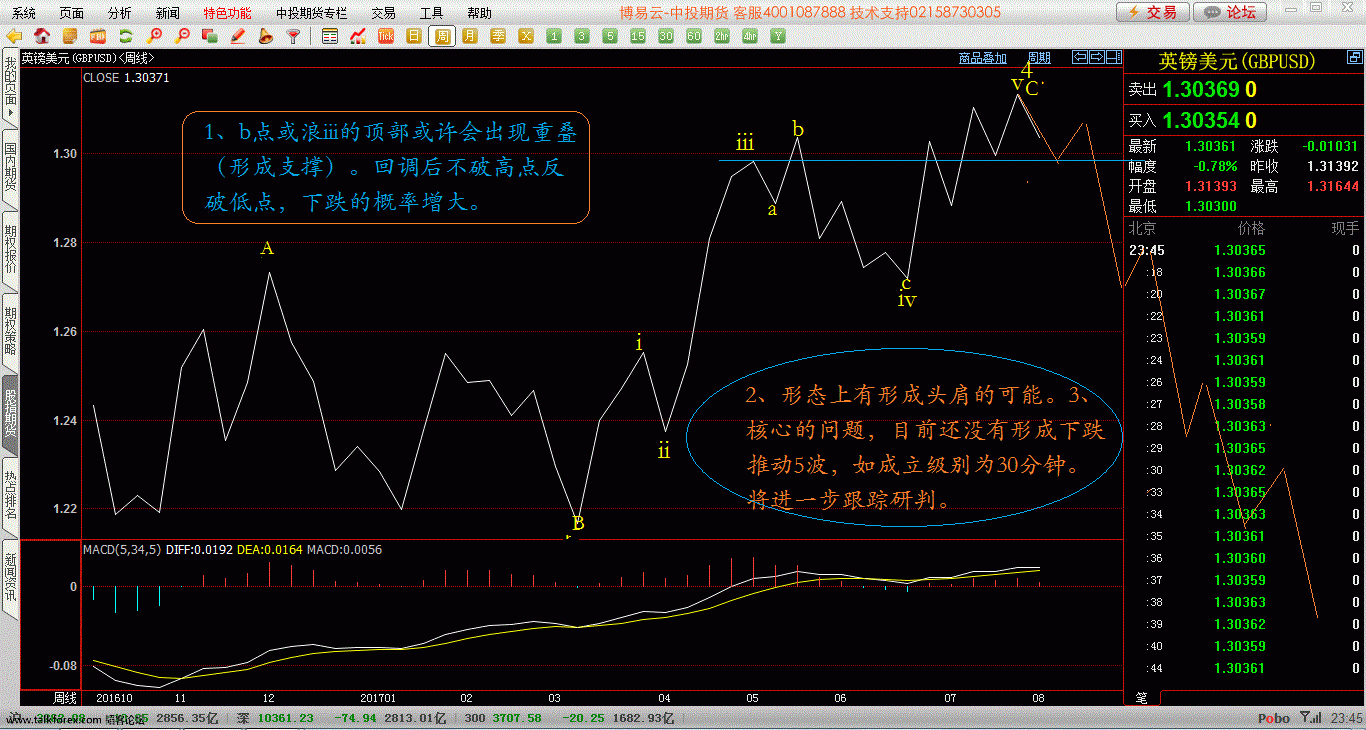
Task: Open the quote list table icon
Action: tap(330, 36)
